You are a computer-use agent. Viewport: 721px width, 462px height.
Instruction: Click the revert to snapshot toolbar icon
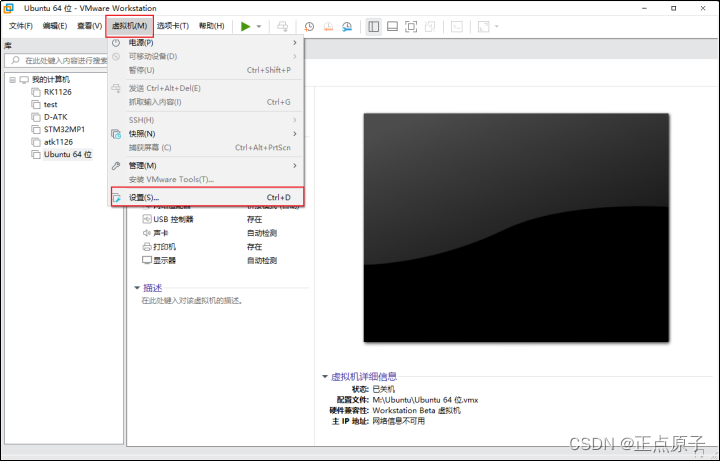328,27
